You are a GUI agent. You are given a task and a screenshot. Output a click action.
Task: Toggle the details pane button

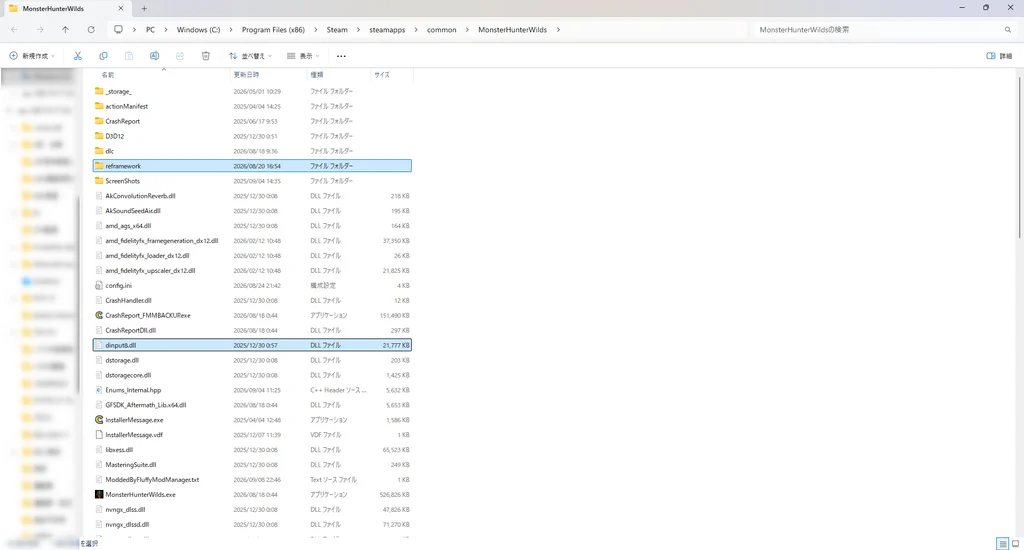999,56
